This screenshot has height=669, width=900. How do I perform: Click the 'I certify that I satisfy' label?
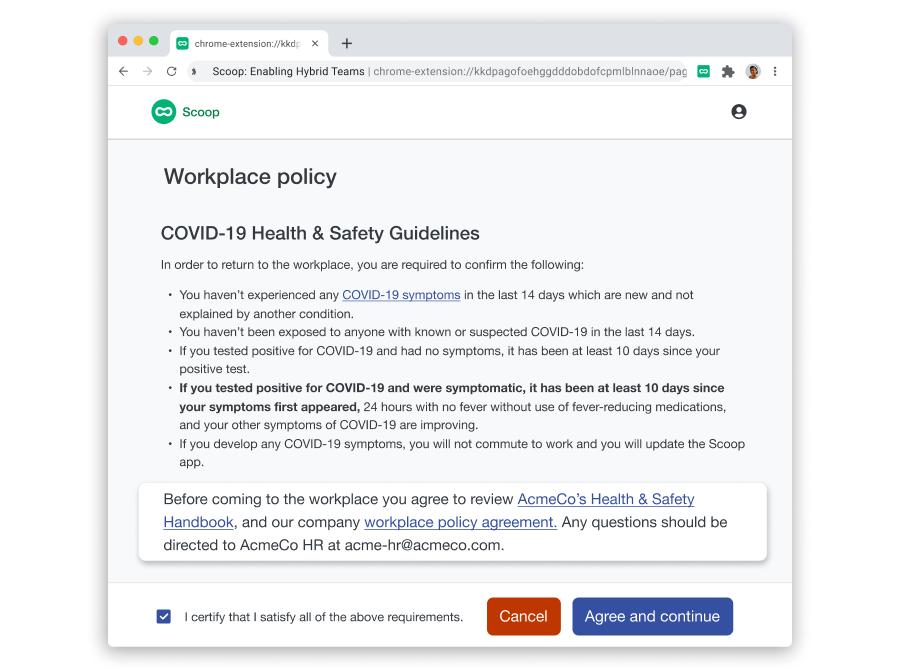coord(323,617)
